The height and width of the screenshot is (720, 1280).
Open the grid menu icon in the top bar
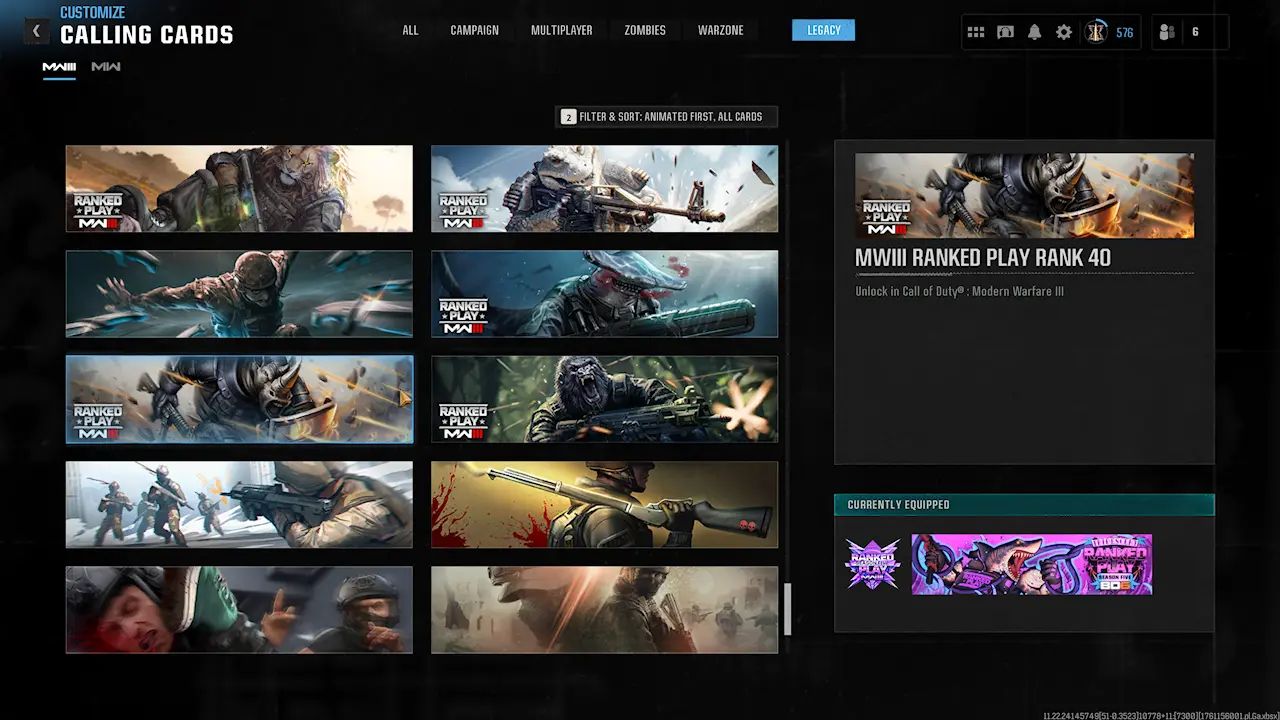(976, 32)
